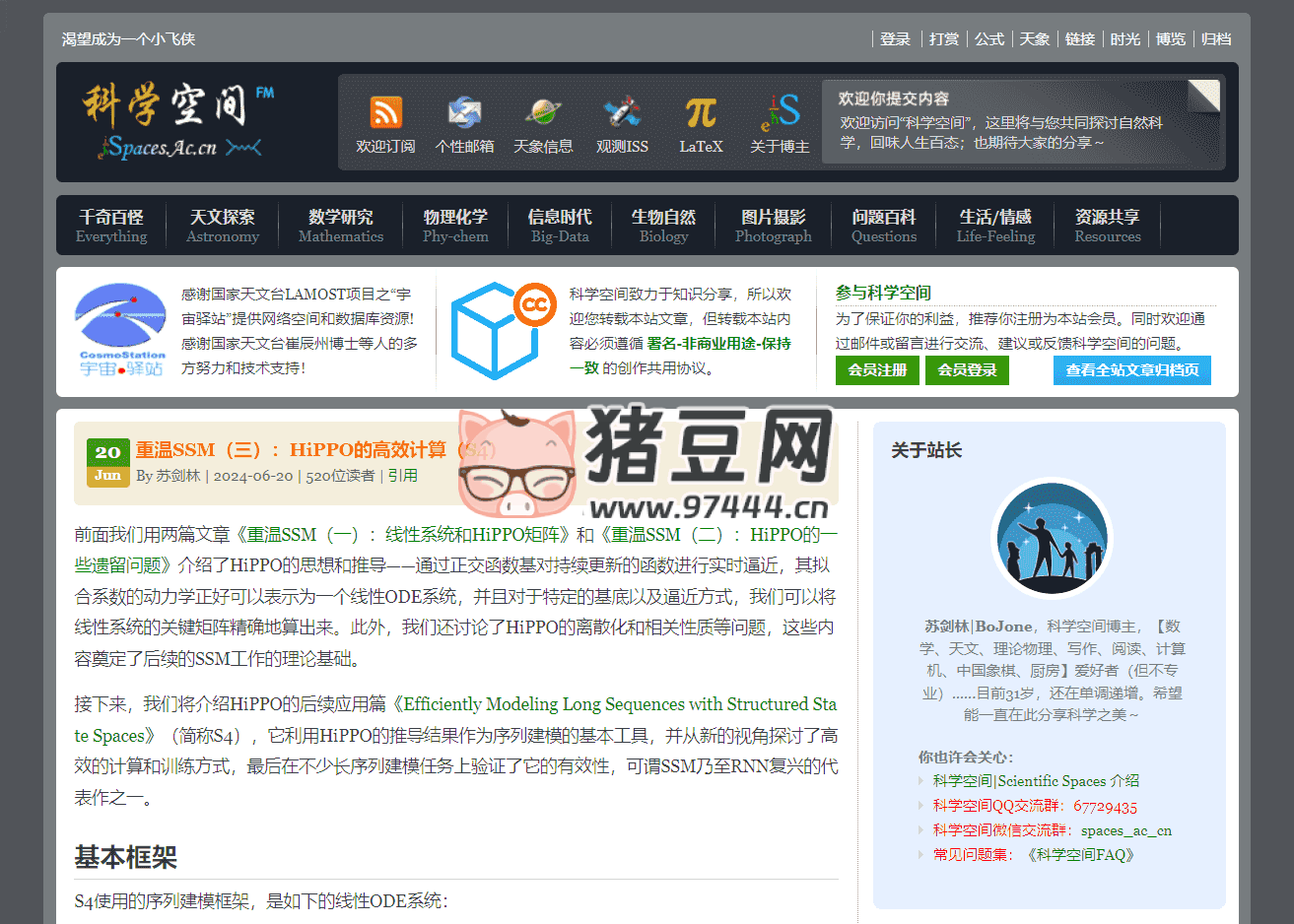The width and height of the screenshot is (1294, 924).
Task: Switch to the 数学研究 Mathematics section
Action: [x=340, y=225]
